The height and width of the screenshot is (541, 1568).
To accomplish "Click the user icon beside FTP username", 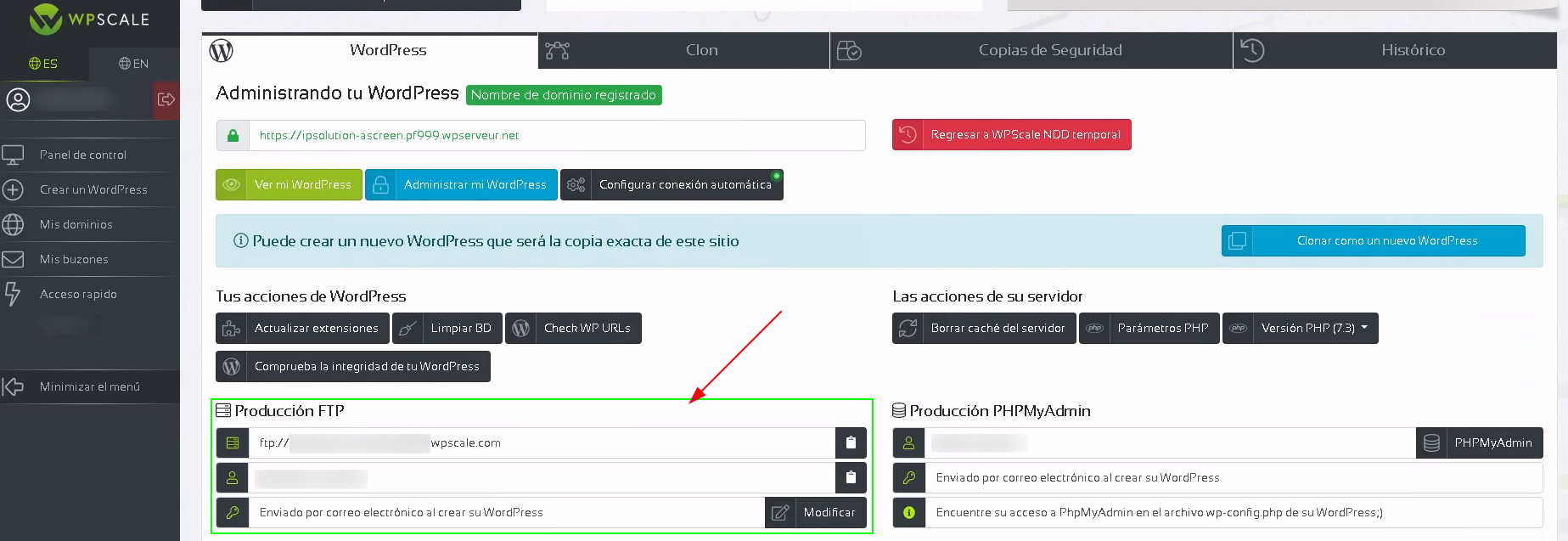I will click(x=233, y=477).
